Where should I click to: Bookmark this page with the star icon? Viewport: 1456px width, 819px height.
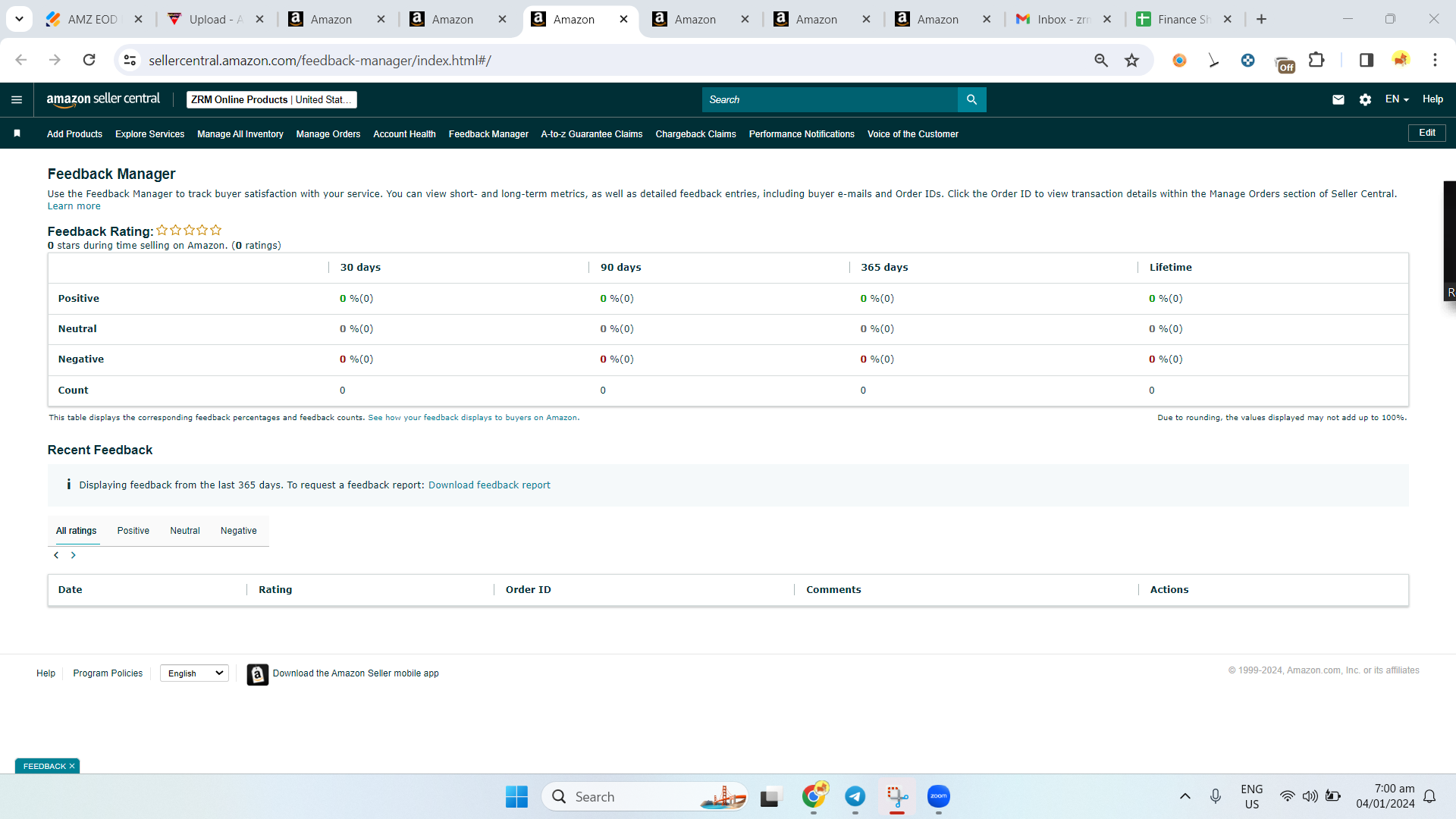tap(1132, 60)
